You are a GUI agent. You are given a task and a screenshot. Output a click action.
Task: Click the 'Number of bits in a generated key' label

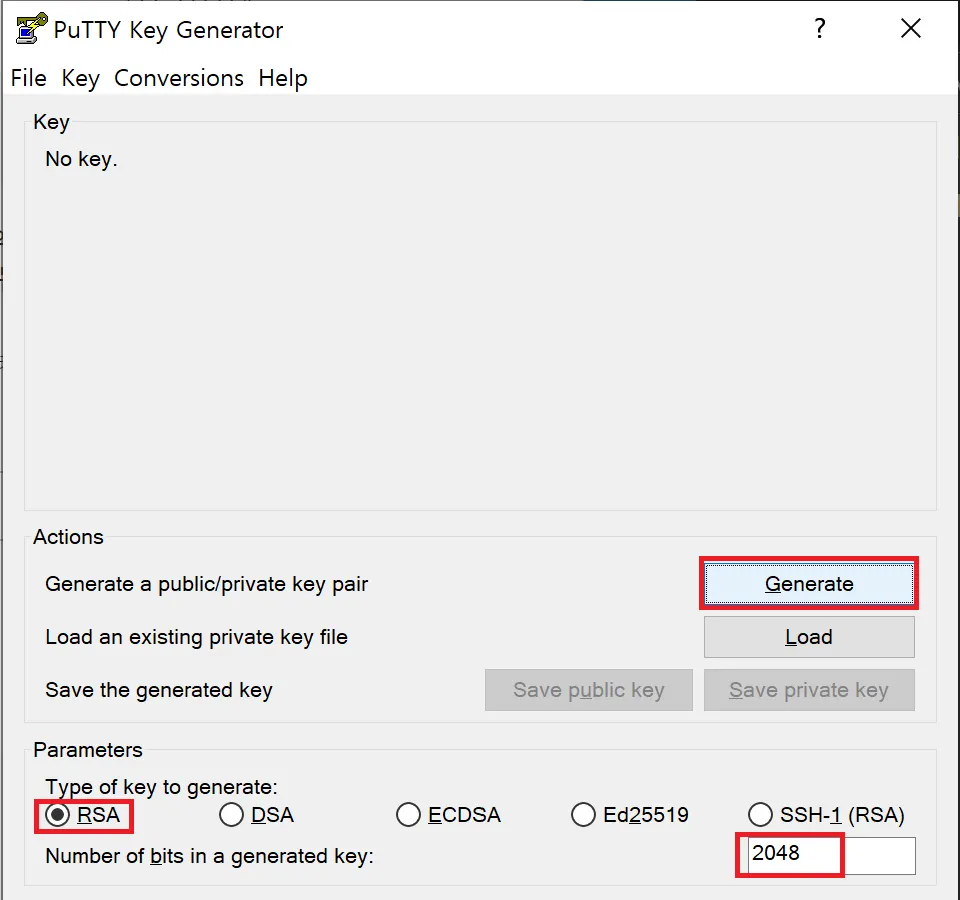pos(209,856)
